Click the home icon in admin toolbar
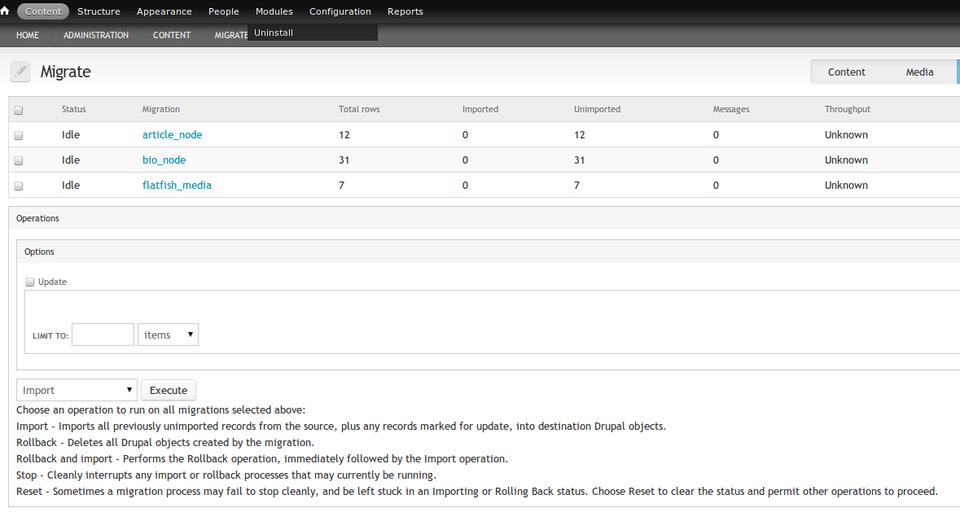Viewport: 960px width, 521px height. 6,11
